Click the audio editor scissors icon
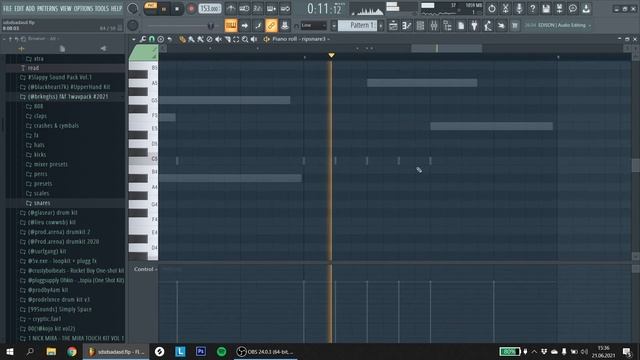The height and width of the screenshot is (360, 640). (x=505, y=9)
